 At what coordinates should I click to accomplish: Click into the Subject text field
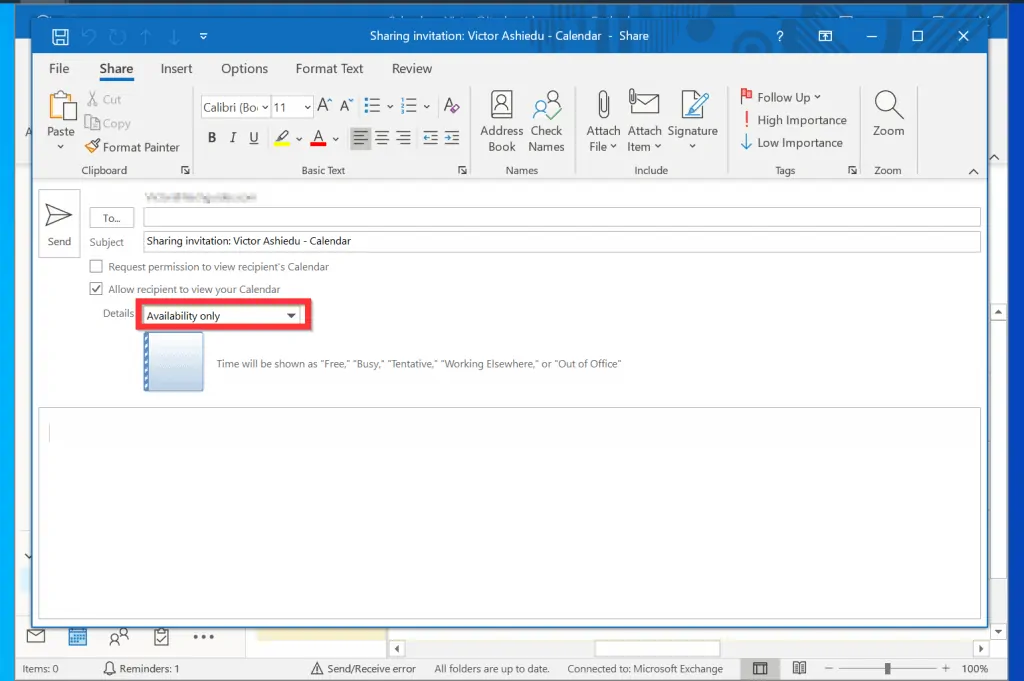coord(560,241)
